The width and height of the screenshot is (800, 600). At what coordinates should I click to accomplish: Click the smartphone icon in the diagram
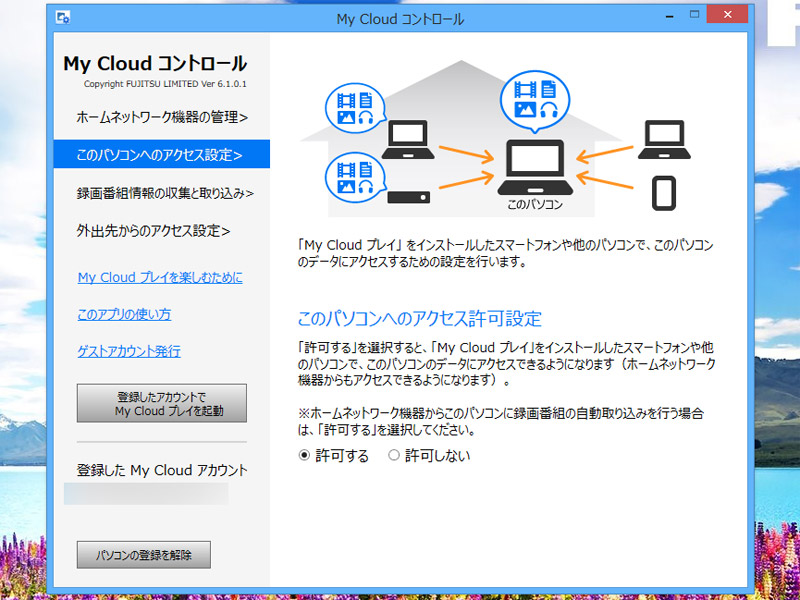663,193
